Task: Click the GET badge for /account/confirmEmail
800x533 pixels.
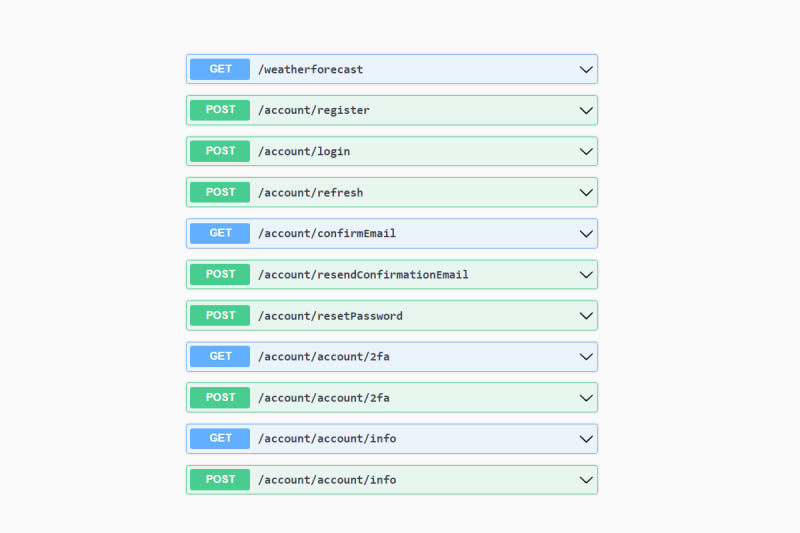Action: point(220,233)
